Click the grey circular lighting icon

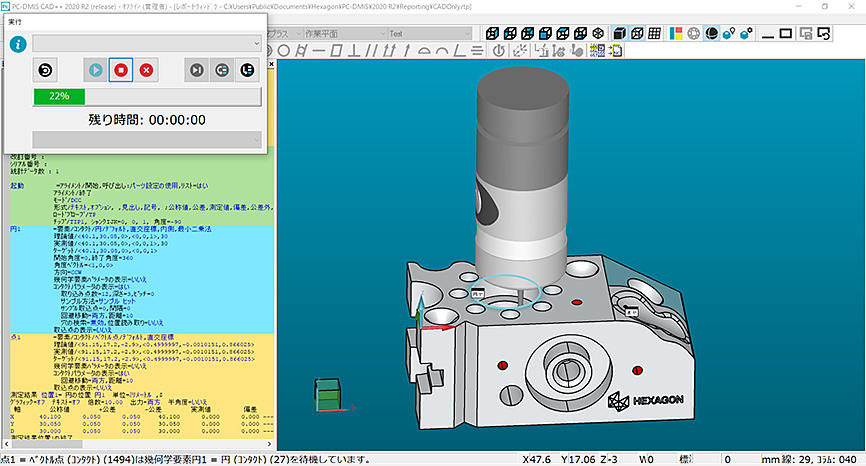tap(694, 34)
